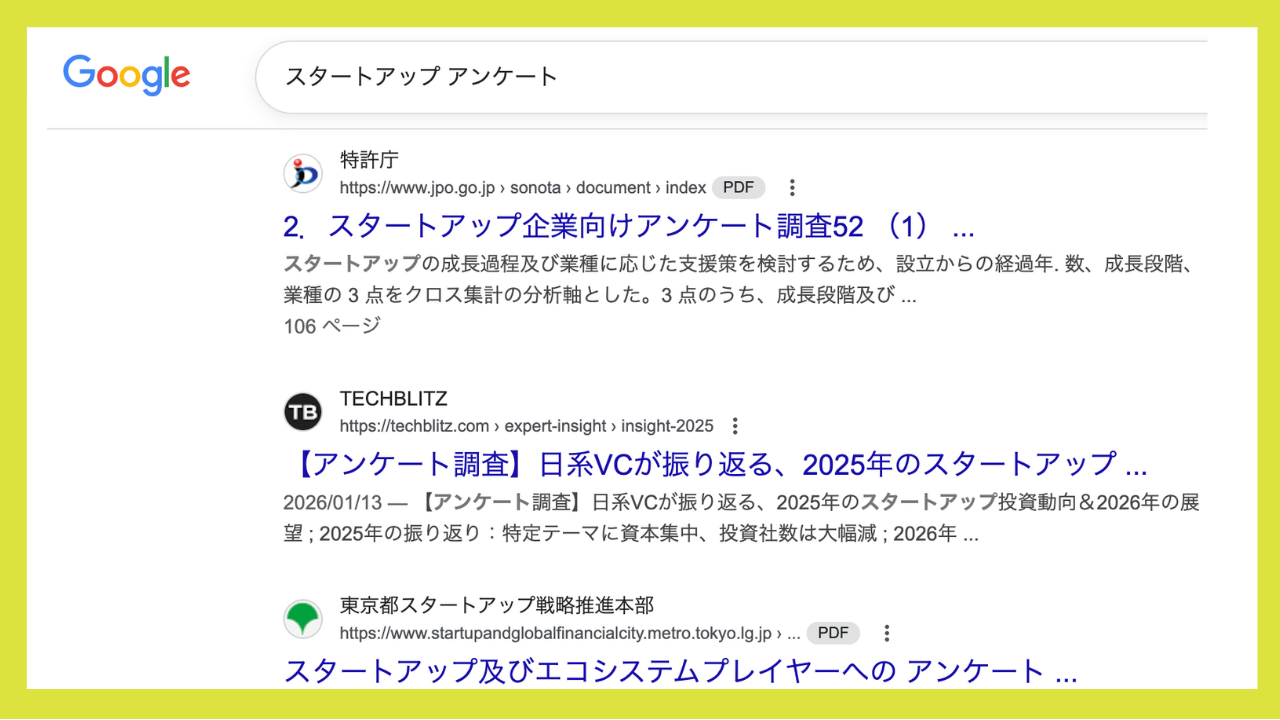Click the green Tokyo Metropolitan favicon
Screen dimensions: 1280x720
pyautogui.click(x=302, y=619)
